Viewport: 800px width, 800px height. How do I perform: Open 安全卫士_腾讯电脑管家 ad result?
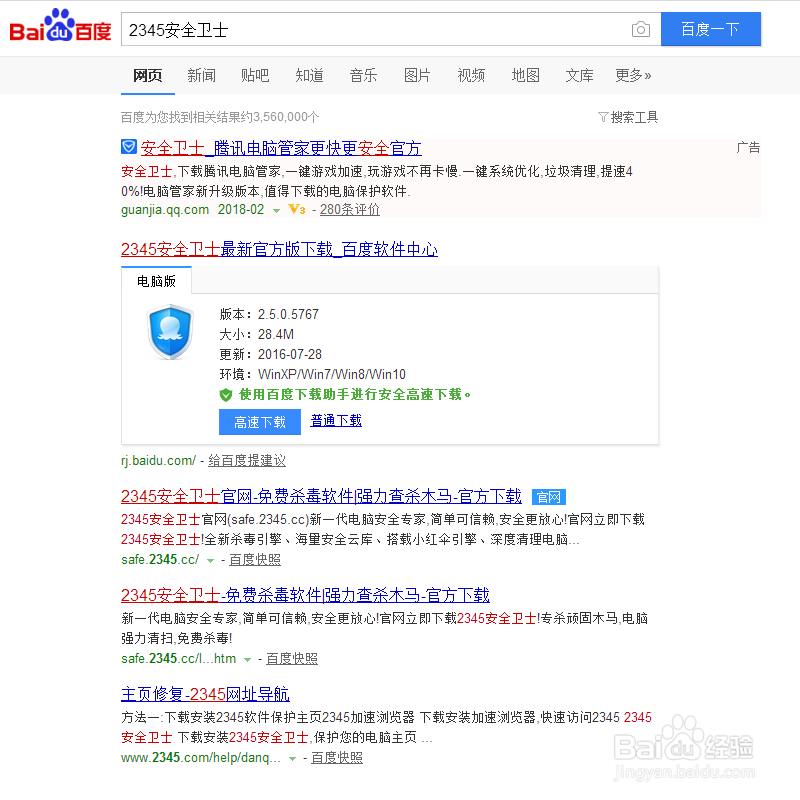[281, 148]
